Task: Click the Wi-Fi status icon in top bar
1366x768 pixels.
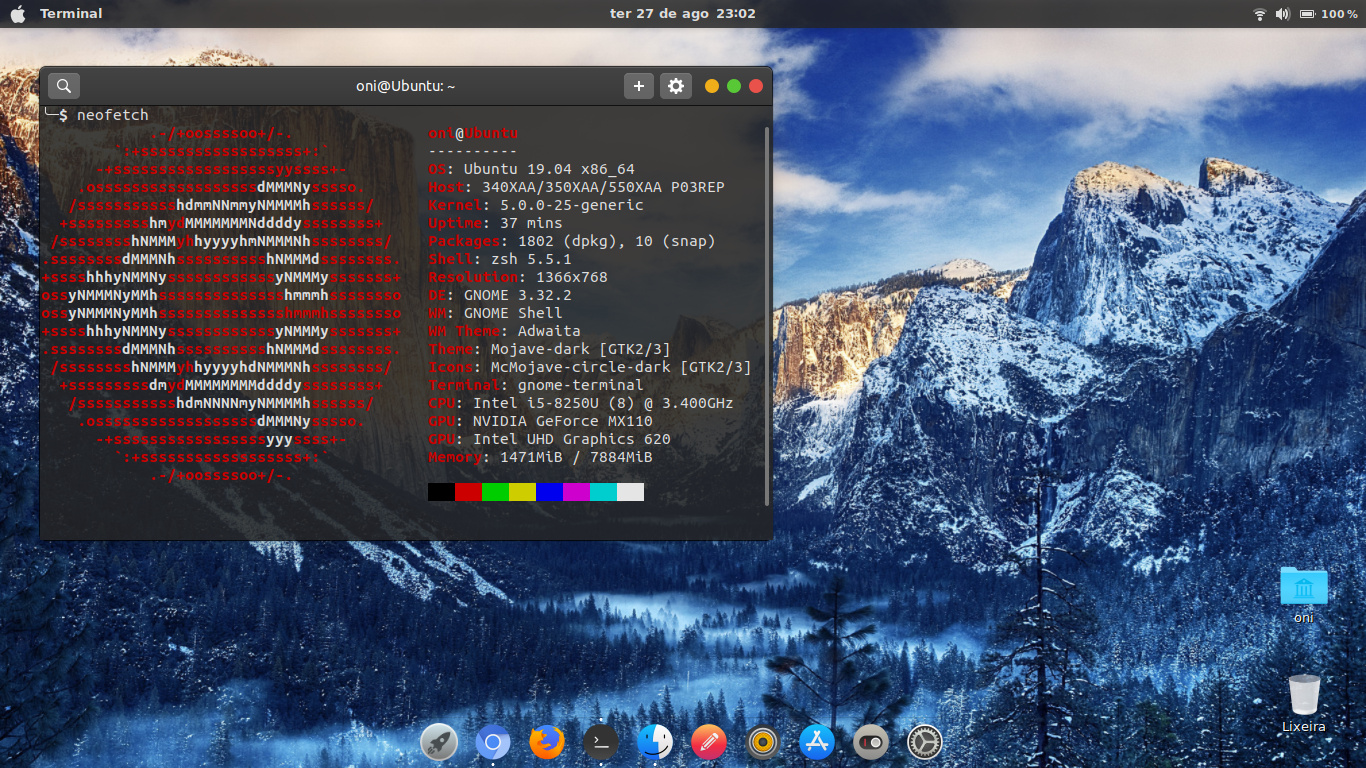Action: [1259, 14]
